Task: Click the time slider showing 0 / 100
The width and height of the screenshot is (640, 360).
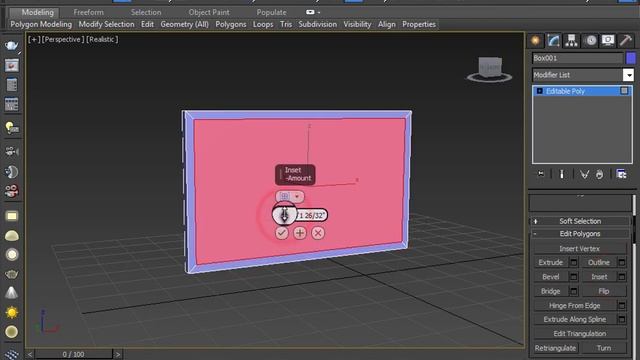Action: (73, 354)
